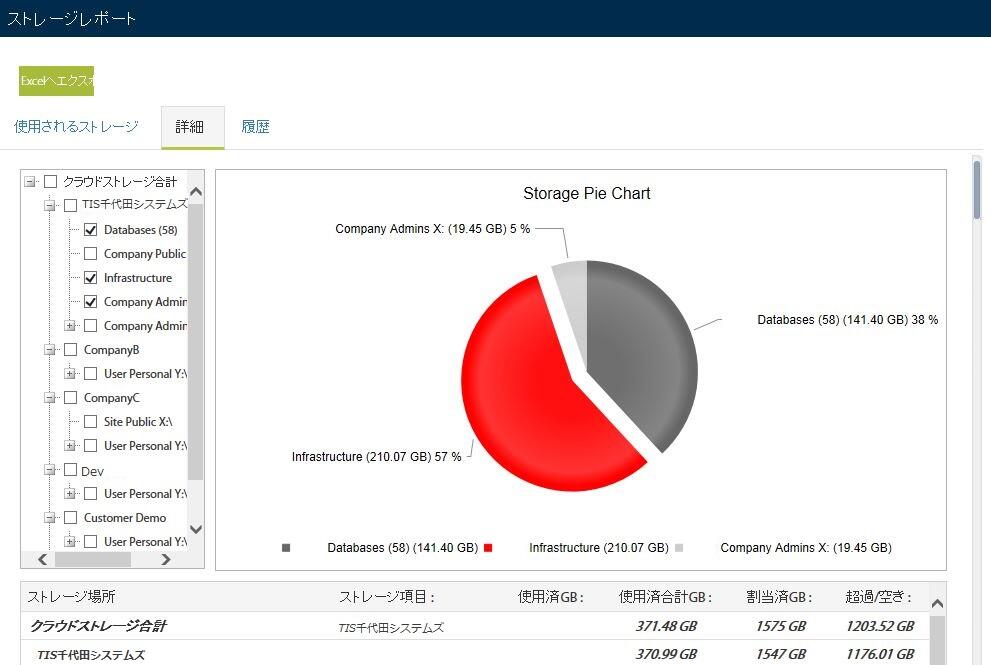Click the tree panel scroll-right arrow
This screenshot has width=991, height=665.
click(166, 559)
